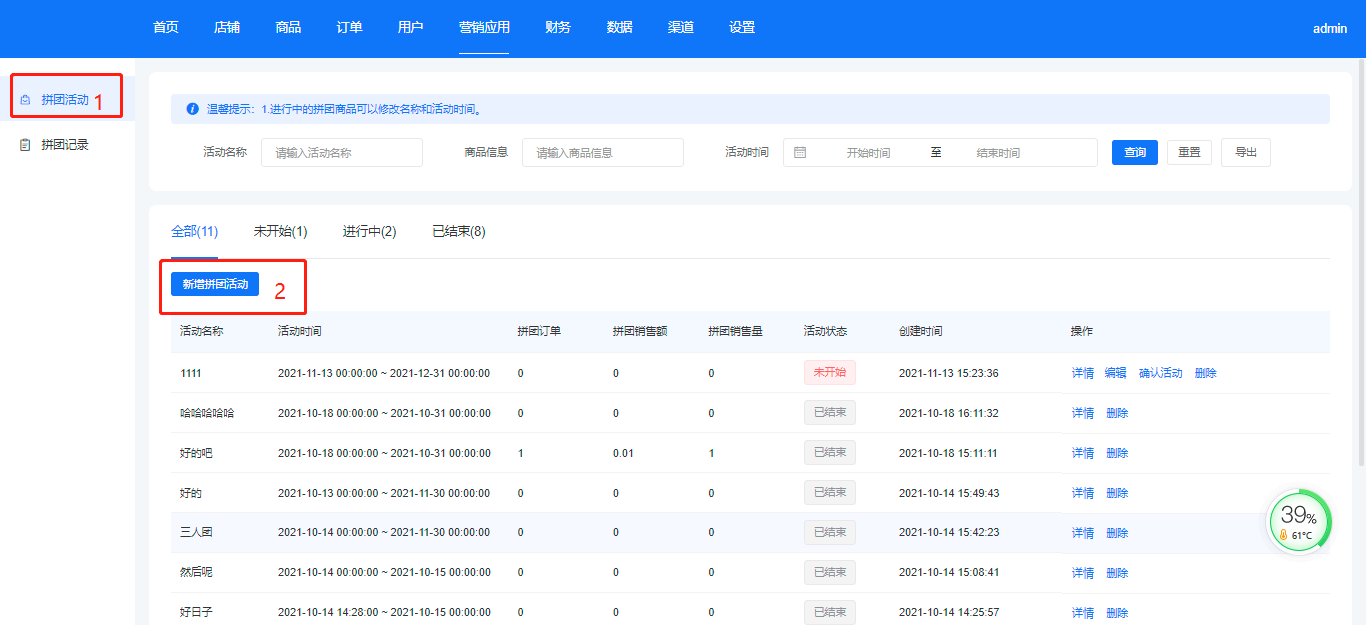The width and height of the screenshot is (1366, 625).
Task: Focus the 活动名称 input field
Action: point(341,153)
